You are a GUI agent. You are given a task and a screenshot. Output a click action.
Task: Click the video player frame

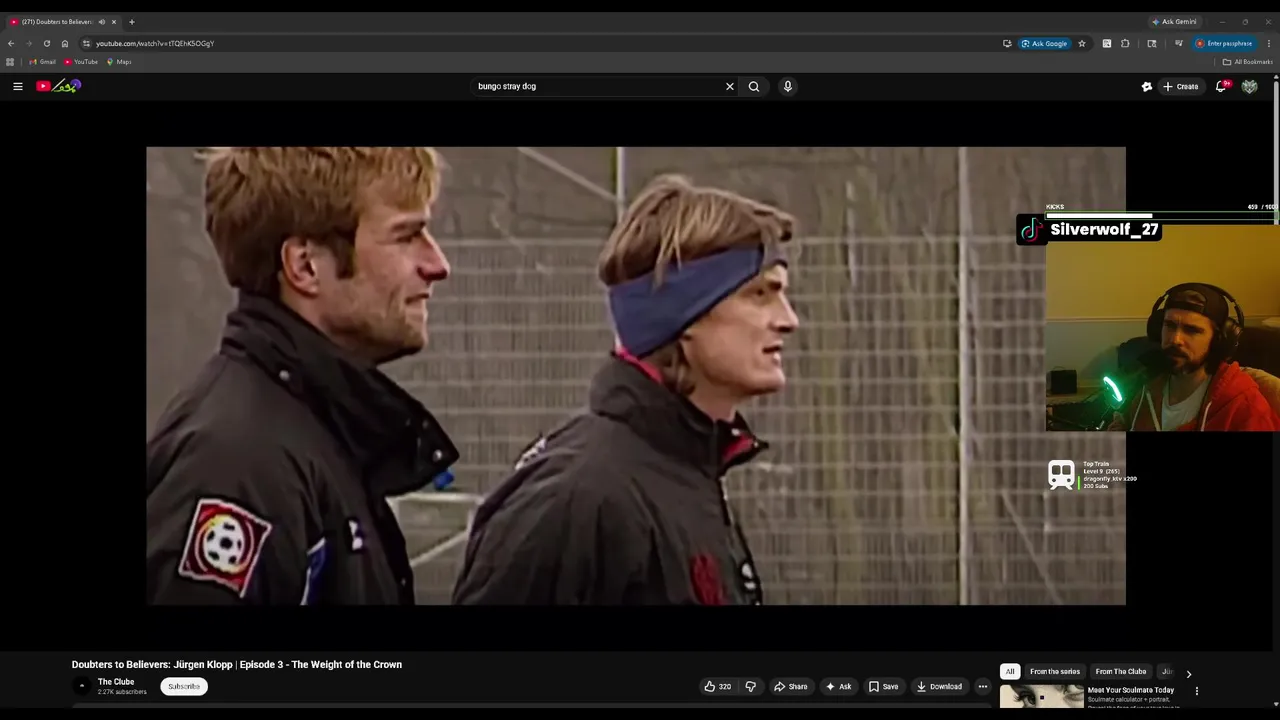(636, 376)
